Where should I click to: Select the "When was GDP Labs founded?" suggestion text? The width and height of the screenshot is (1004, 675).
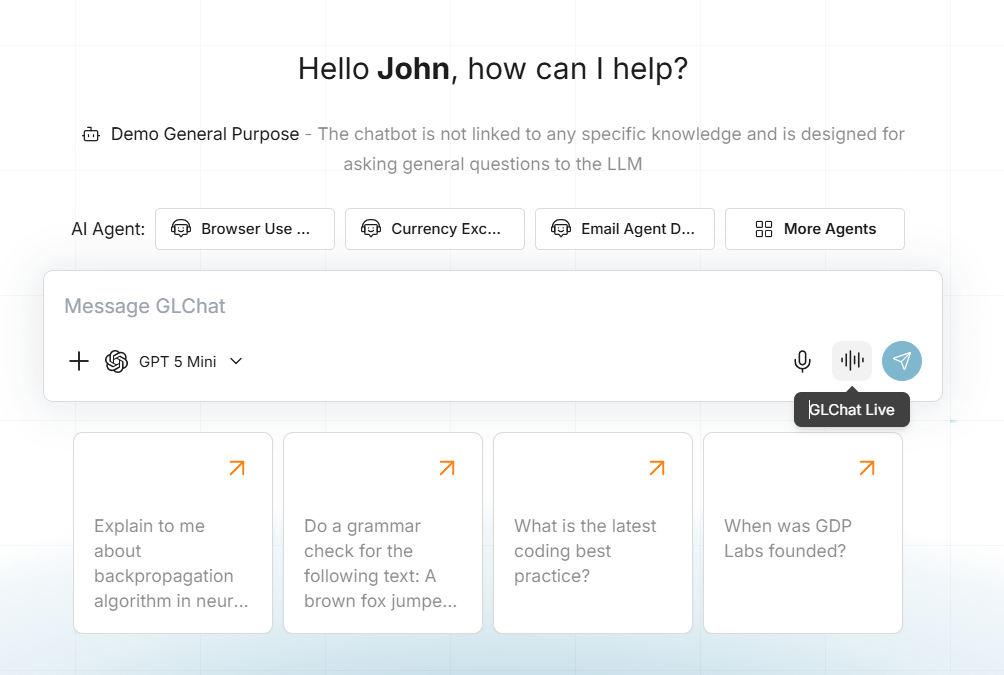[788, 538]
